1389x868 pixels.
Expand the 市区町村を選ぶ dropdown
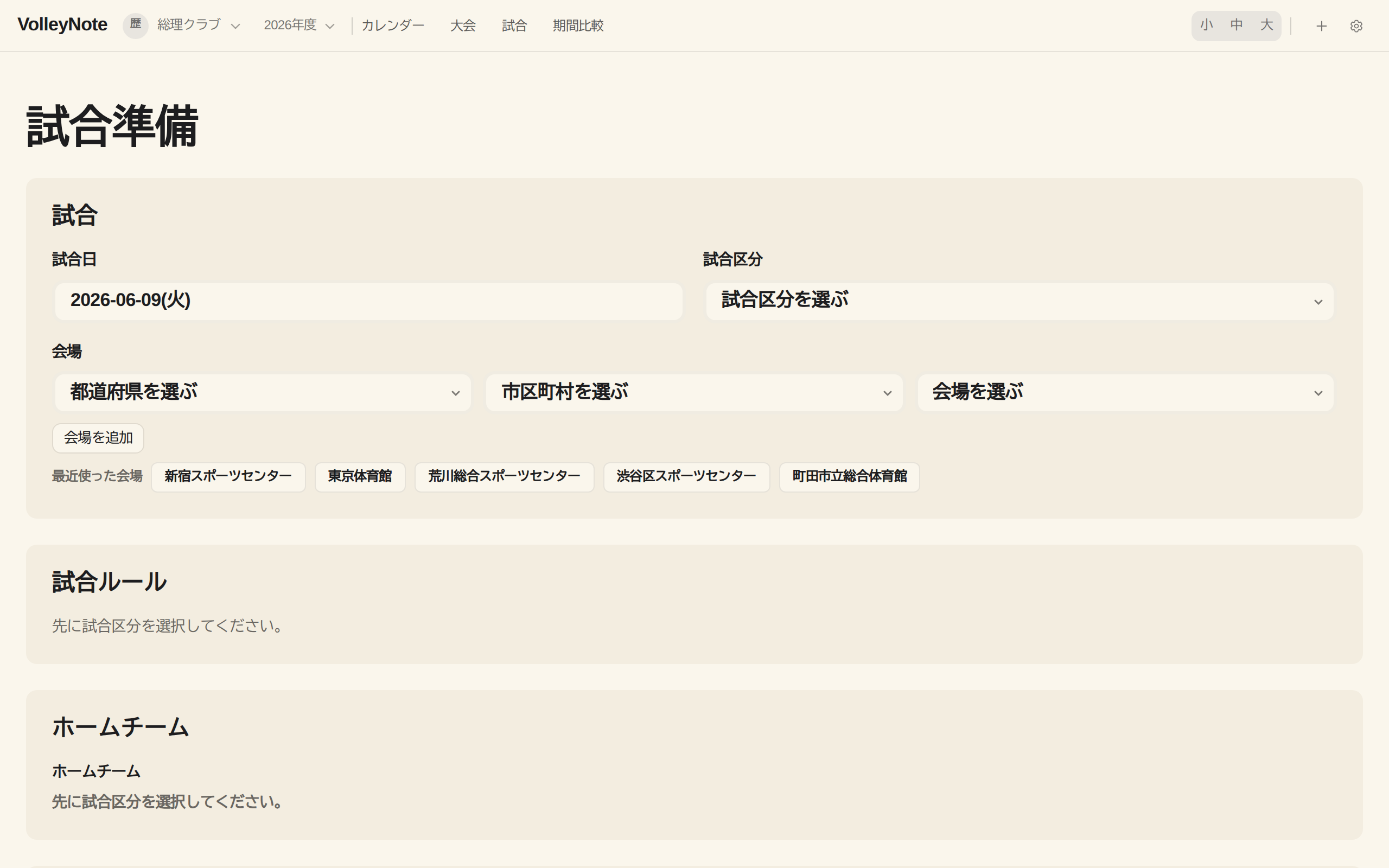(x=694, y=393)
